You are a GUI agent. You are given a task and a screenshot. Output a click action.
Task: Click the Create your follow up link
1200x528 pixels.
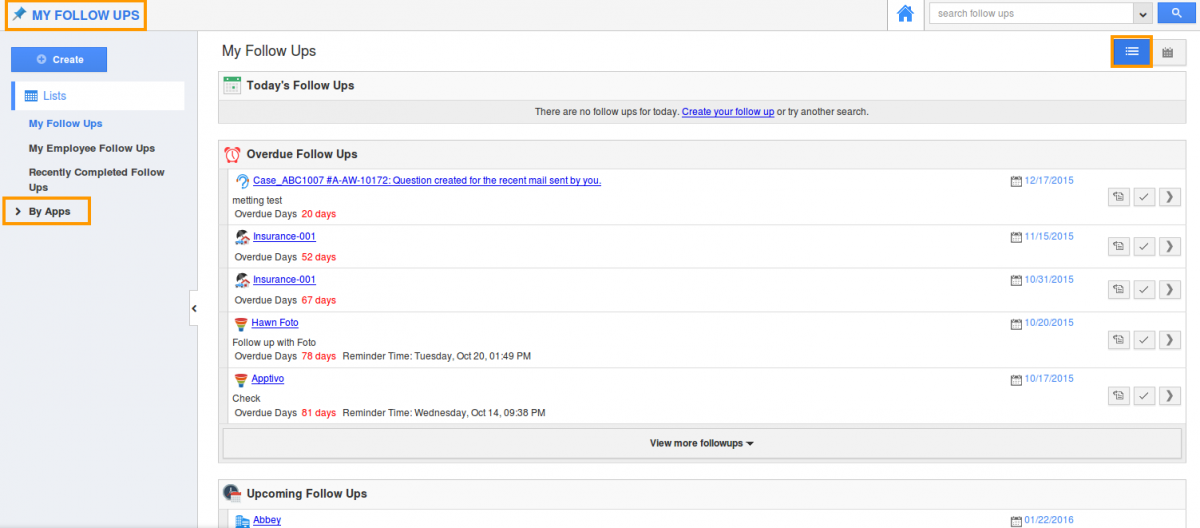(727, 112)
